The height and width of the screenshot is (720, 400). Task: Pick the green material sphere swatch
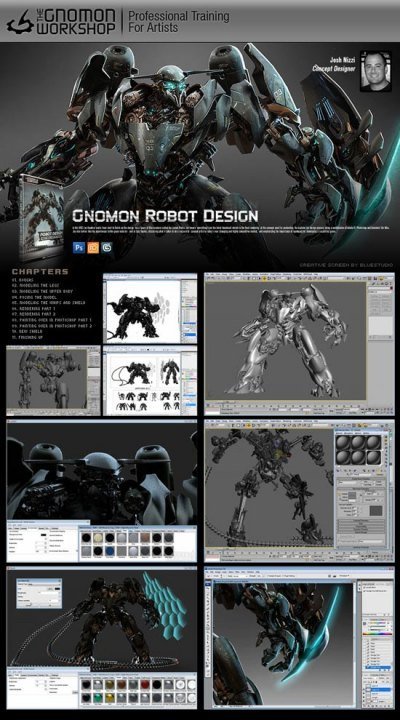97,697
